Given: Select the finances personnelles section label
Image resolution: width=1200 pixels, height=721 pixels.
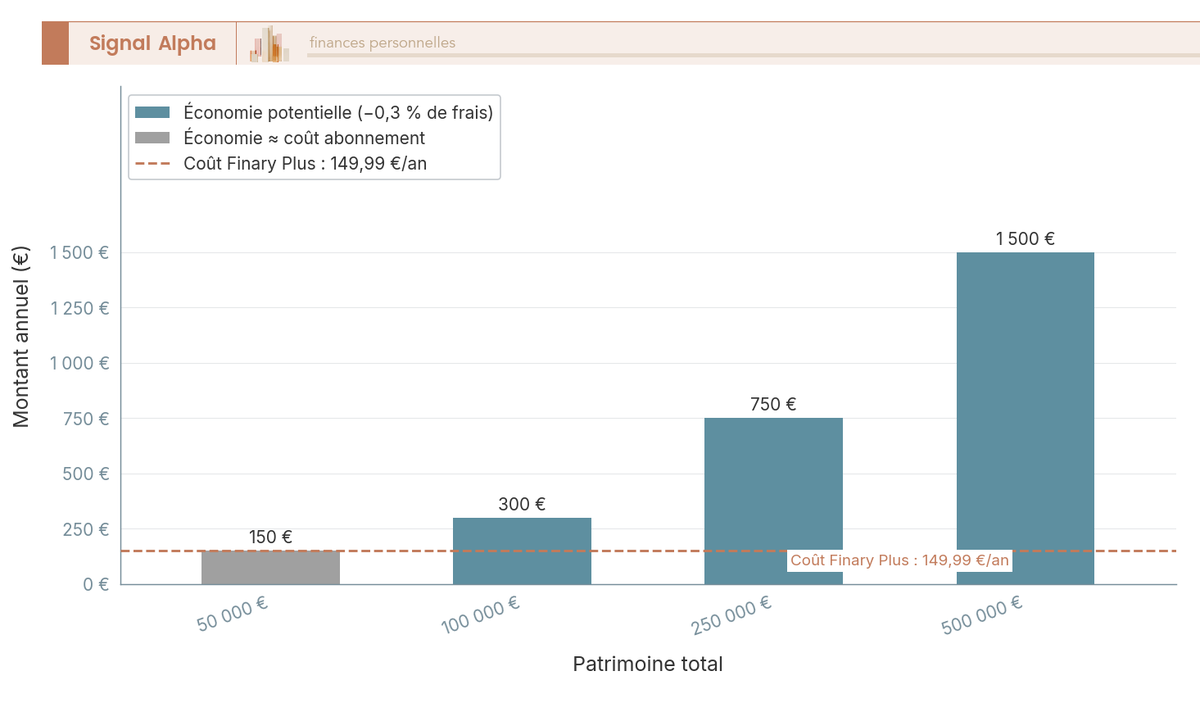Looking at the screenshot, I should [x=382, y=43].
